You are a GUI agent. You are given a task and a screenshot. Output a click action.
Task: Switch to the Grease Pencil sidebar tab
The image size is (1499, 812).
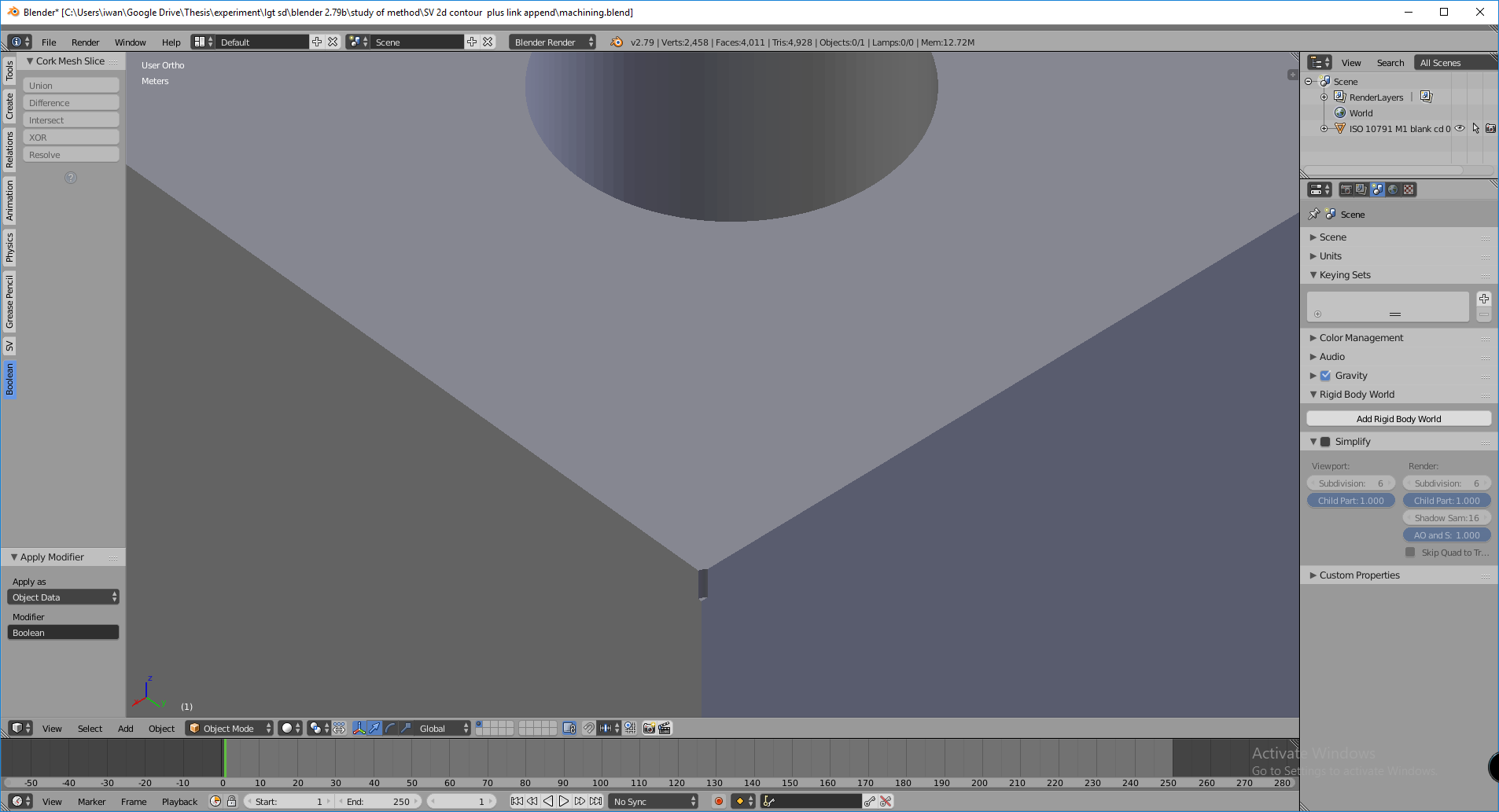(9, 302)
